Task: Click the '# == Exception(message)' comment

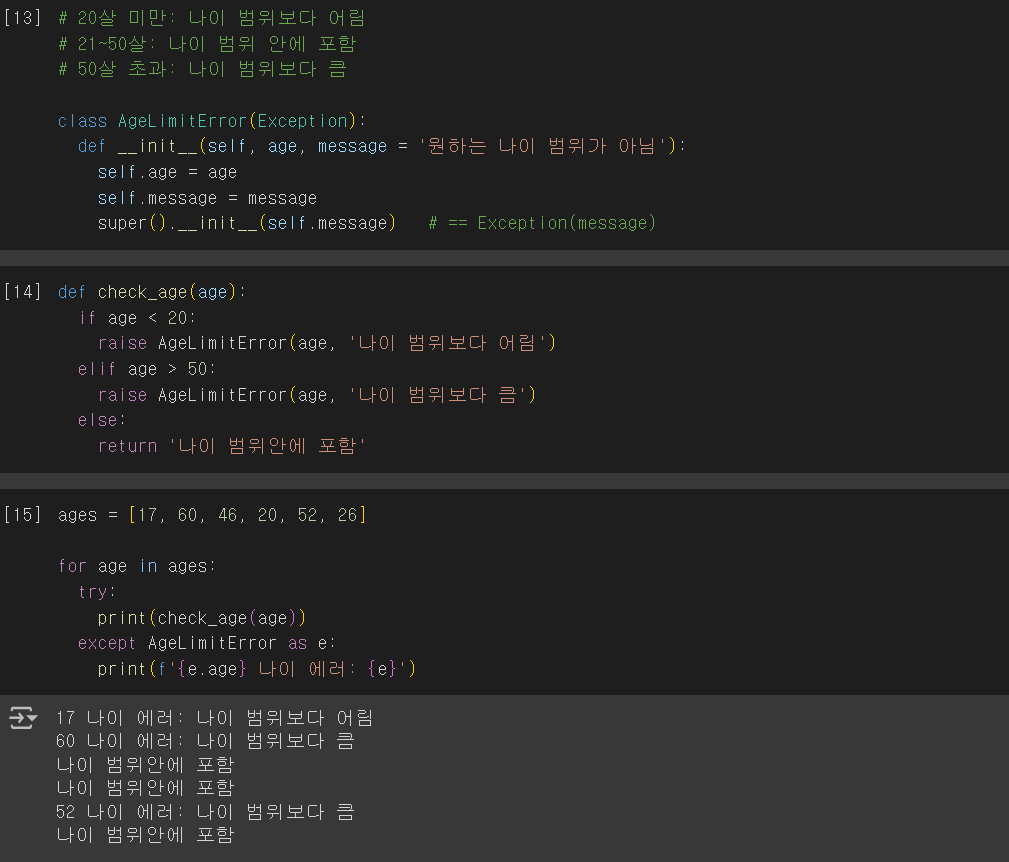Action: [542, 223]
